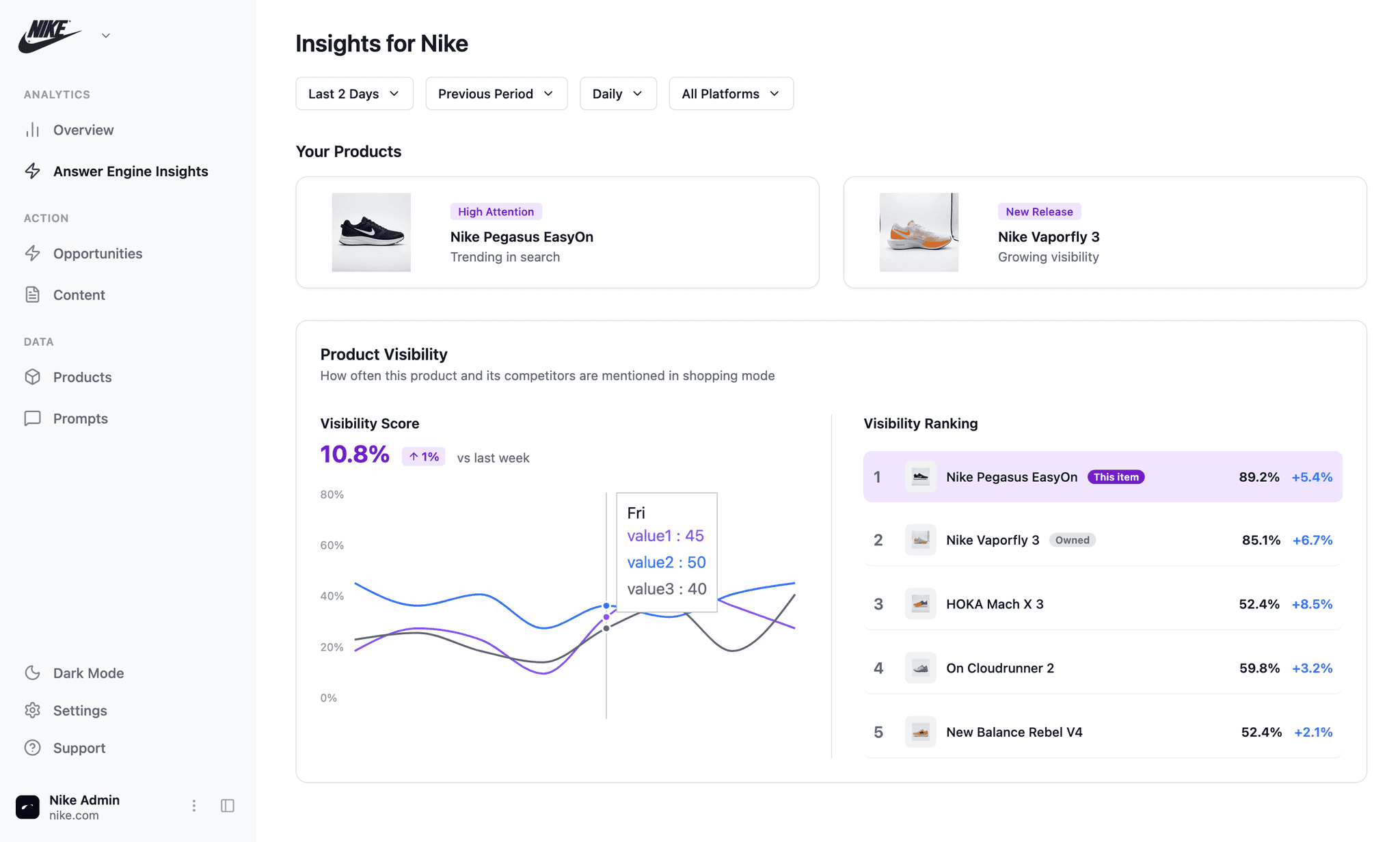Click the Products cube icon
1400x842 pixels.
[x=32, y=377]
